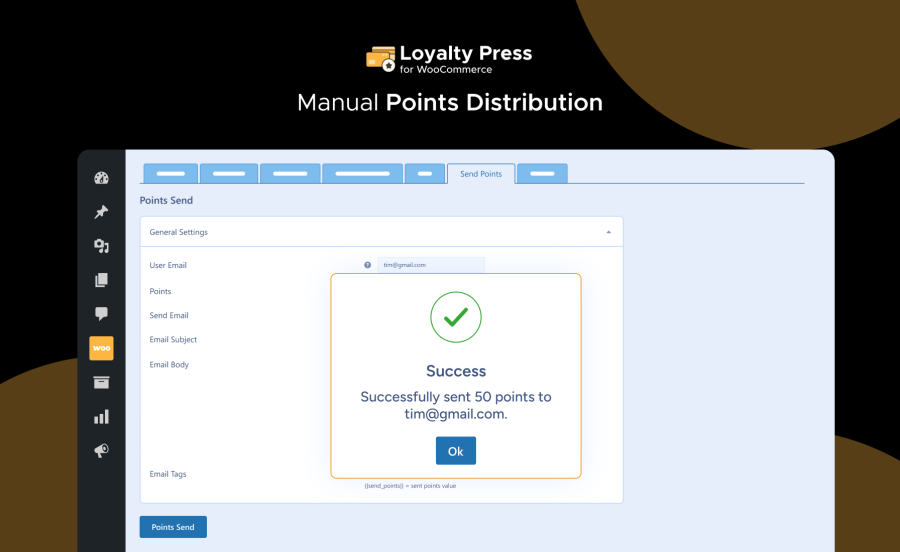Open the Pages icon in sidebar
Image resolution: width=900 pixels, height=552 pixels.
102,280
